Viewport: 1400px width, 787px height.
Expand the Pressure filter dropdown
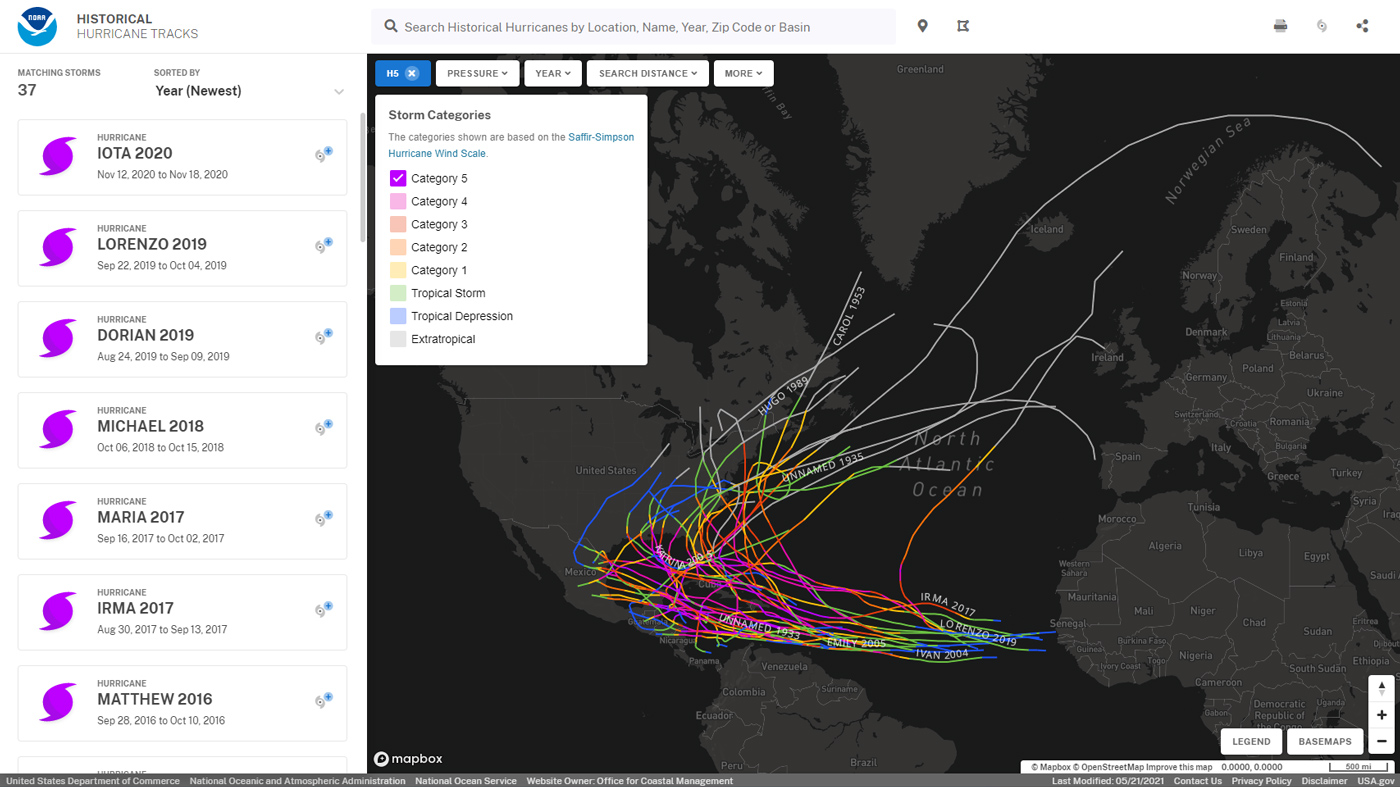[477, 73]
